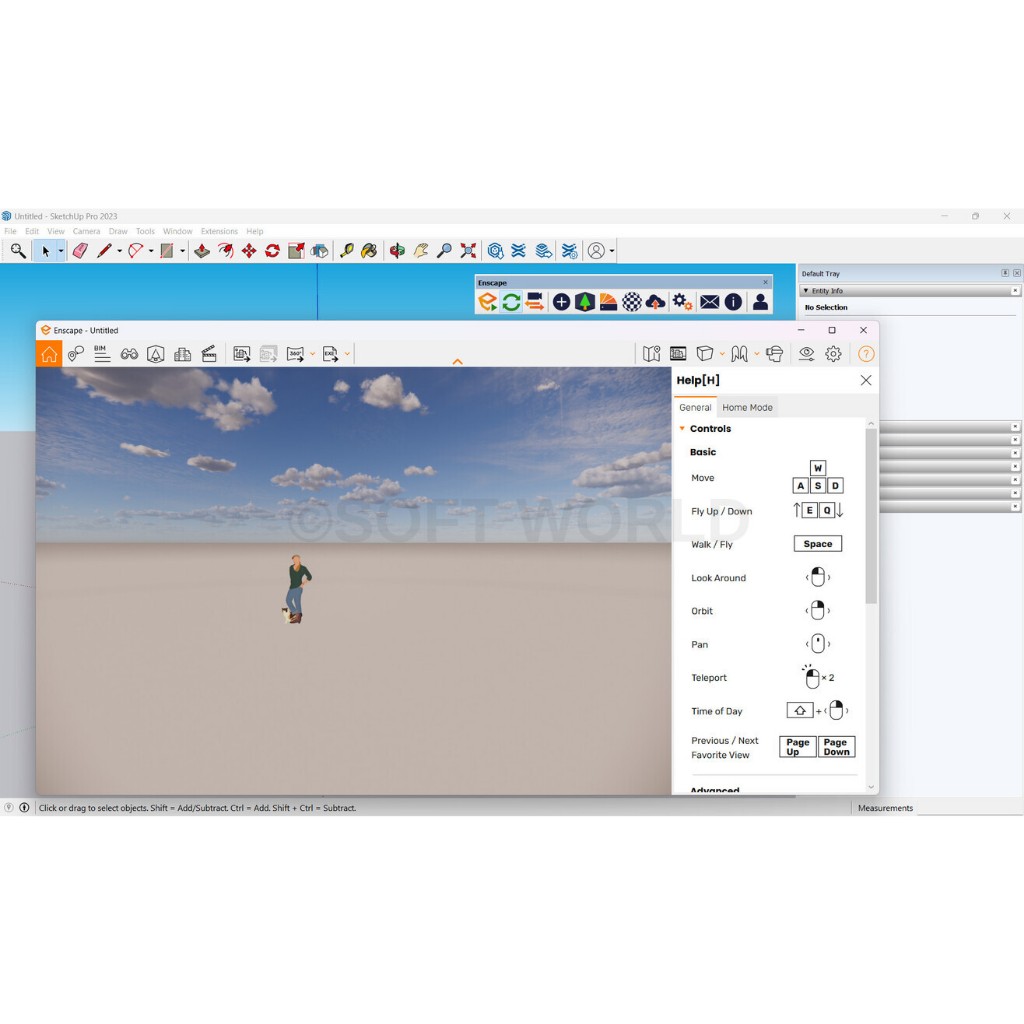Choose the Rotate tool in SketchUp toolbar
The image size is (1024, 1024).
pos(272,251)
